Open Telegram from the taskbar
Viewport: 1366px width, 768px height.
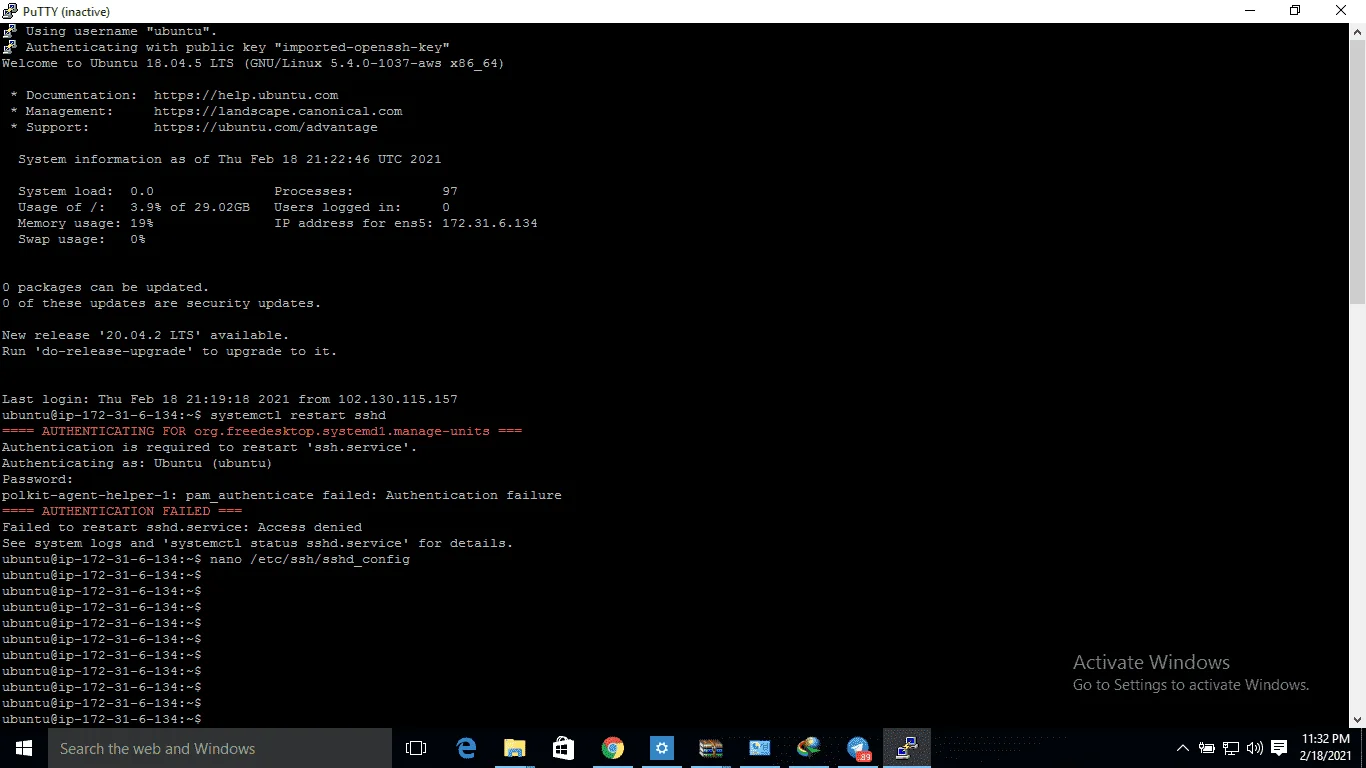[858, 748]
